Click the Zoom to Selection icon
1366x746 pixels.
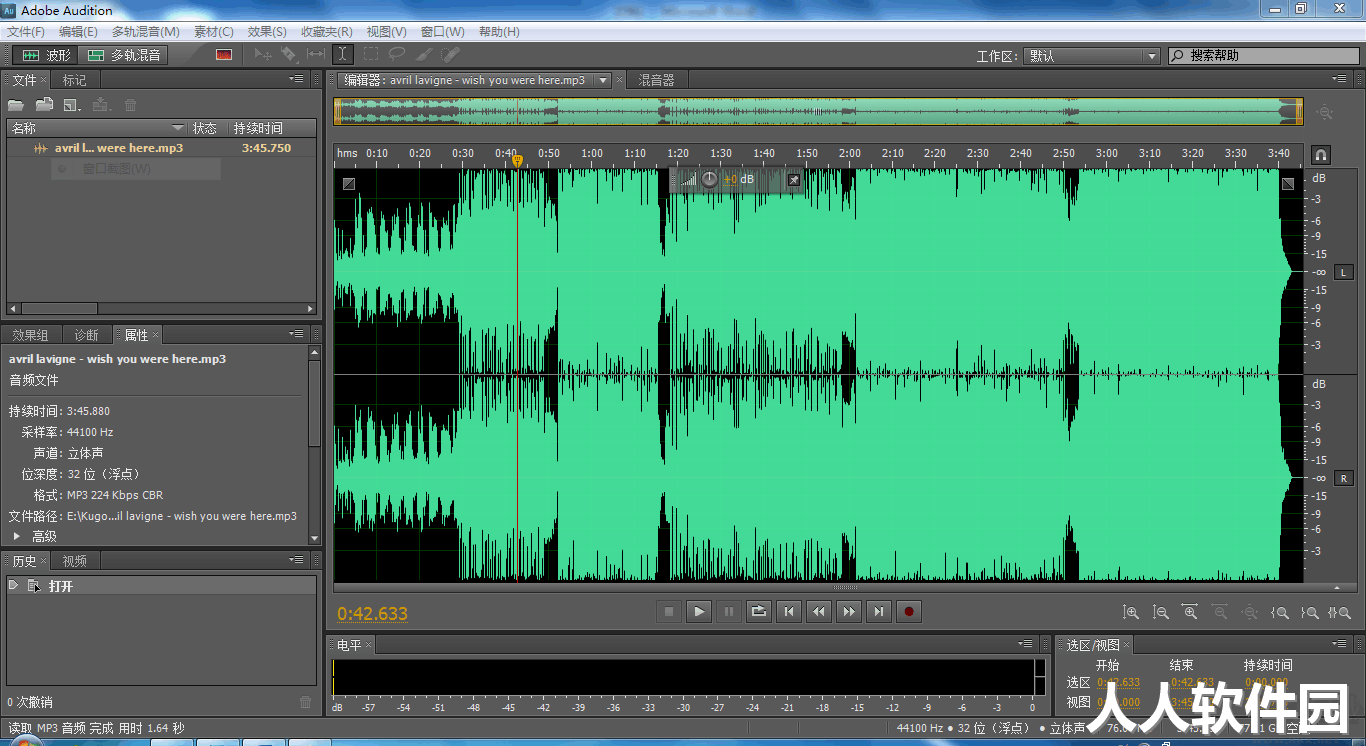(1338, 612)
